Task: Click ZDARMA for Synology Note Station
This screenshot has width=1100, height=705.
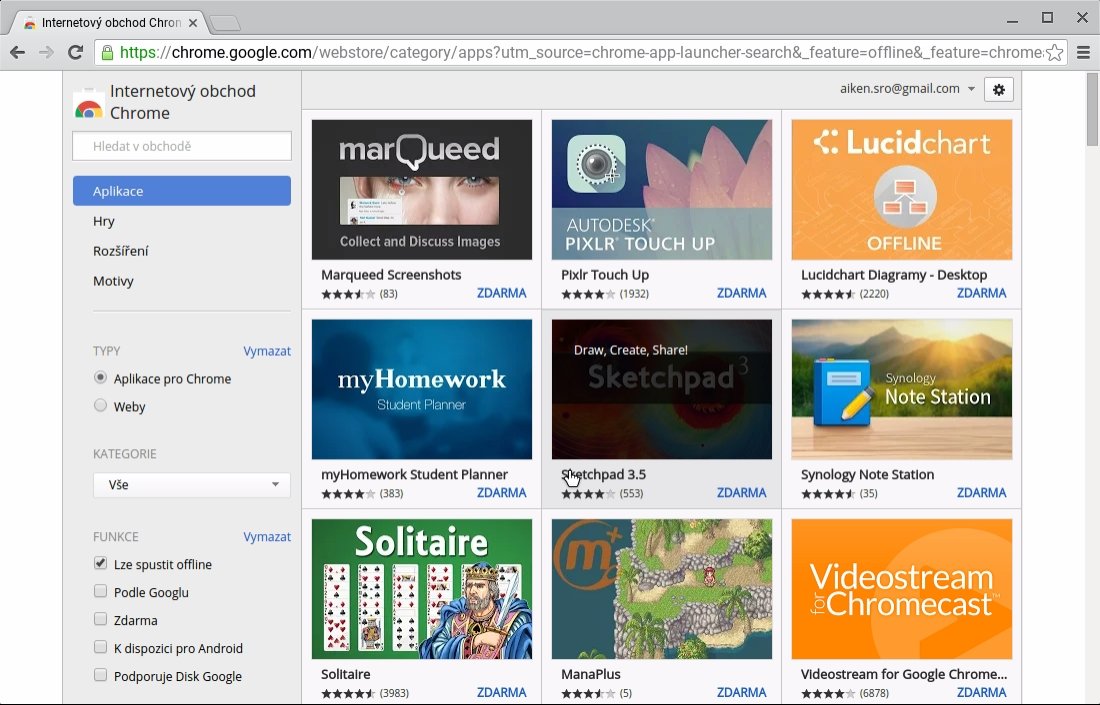Action: coord(981,493)
